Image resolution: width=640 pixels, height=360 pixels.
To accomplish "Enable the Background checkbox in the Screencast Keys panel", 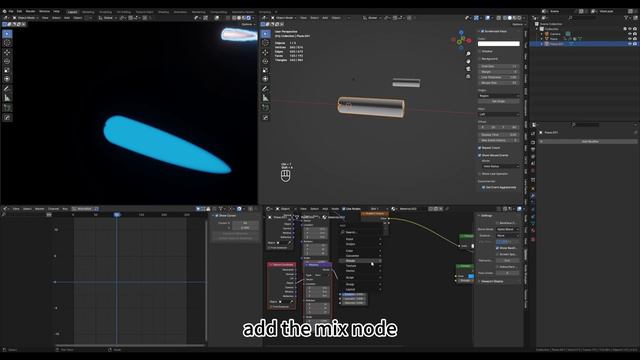I will pos(480,59).
